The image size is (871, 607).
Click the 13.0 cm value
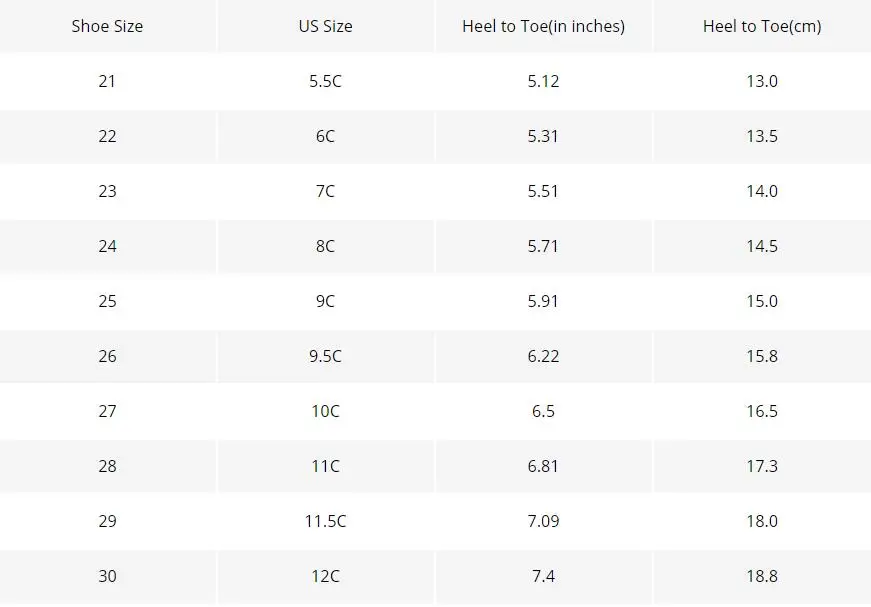coord(762,81)
